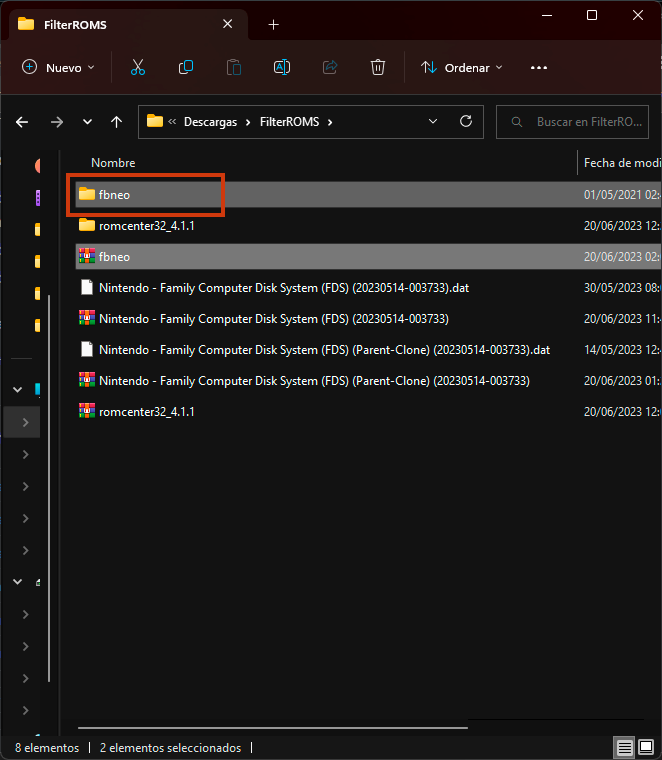The image size is (662, 760).
Task: Sort by Fecha de modificación column header
Action: pos(622,163)
